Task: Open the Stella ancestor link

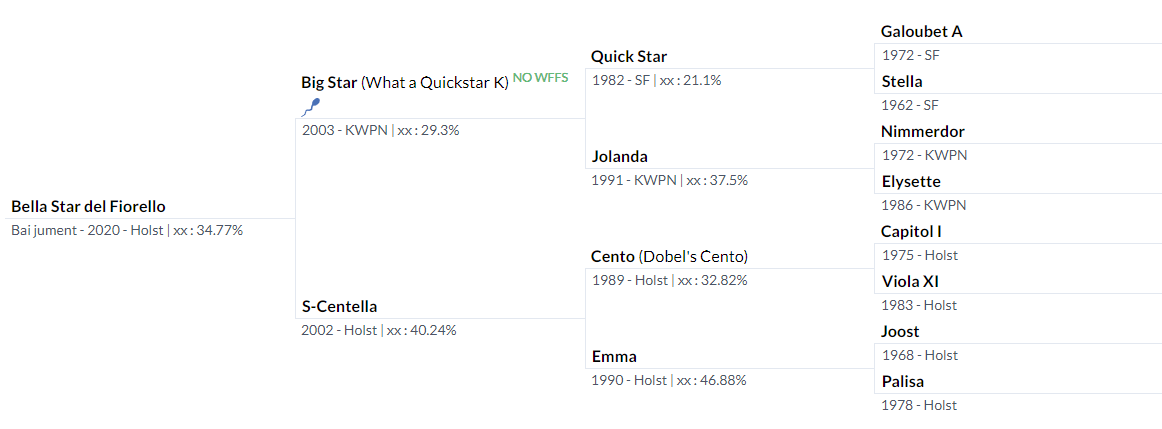Action: click(x=901, y=82)
